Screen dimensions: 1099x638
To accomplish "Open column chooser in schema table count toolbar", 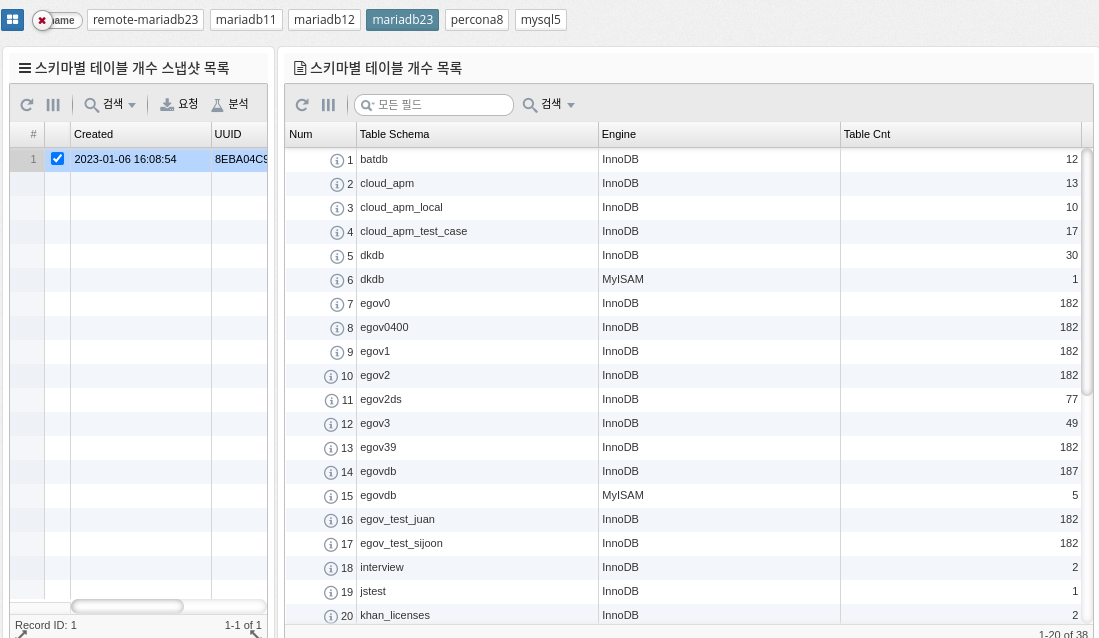I will pyautogui.click(x=328, y=105).
